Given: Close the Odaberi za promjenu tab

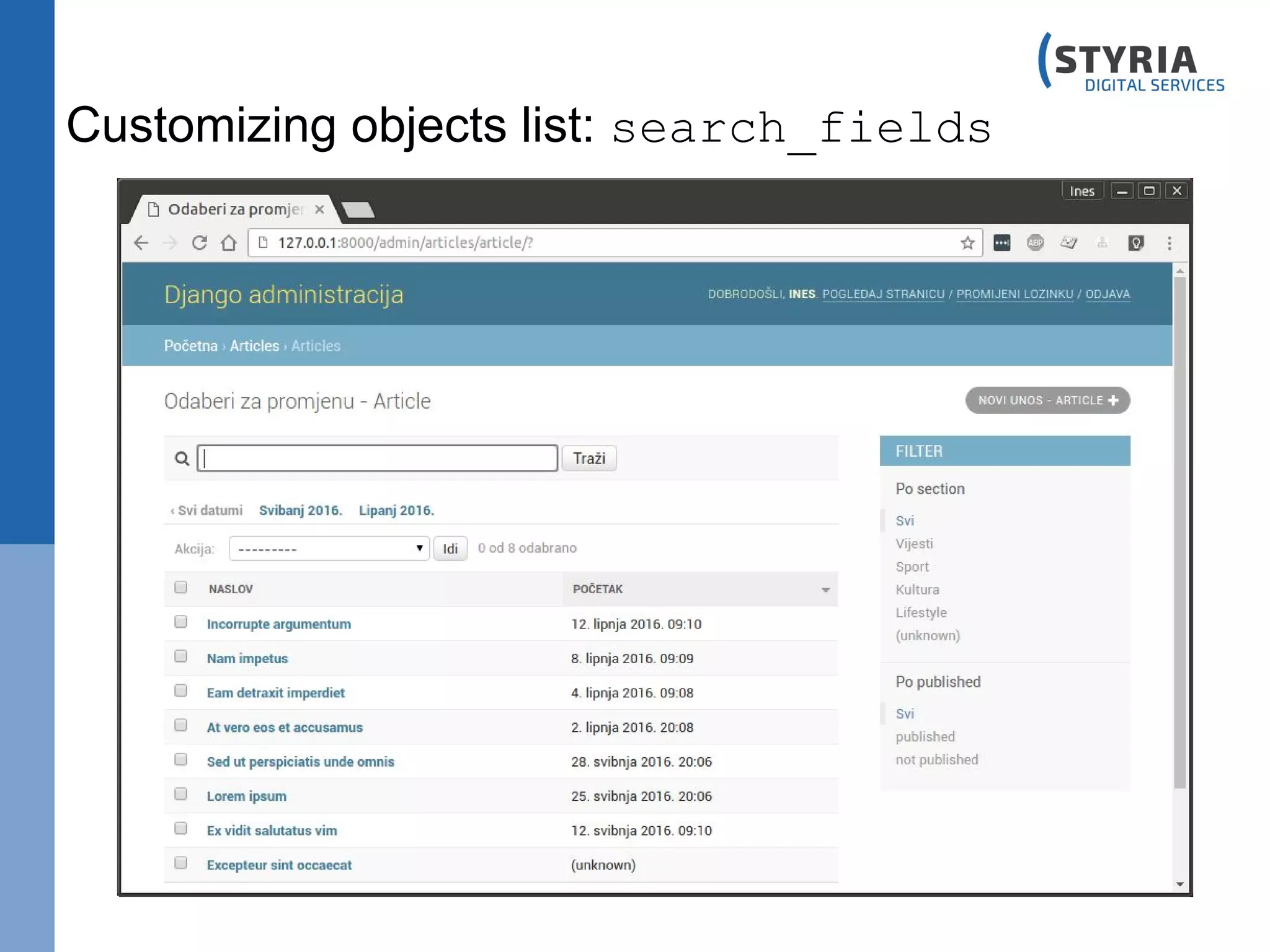Looking at the screenshot, I should click(x=319, y=209).
